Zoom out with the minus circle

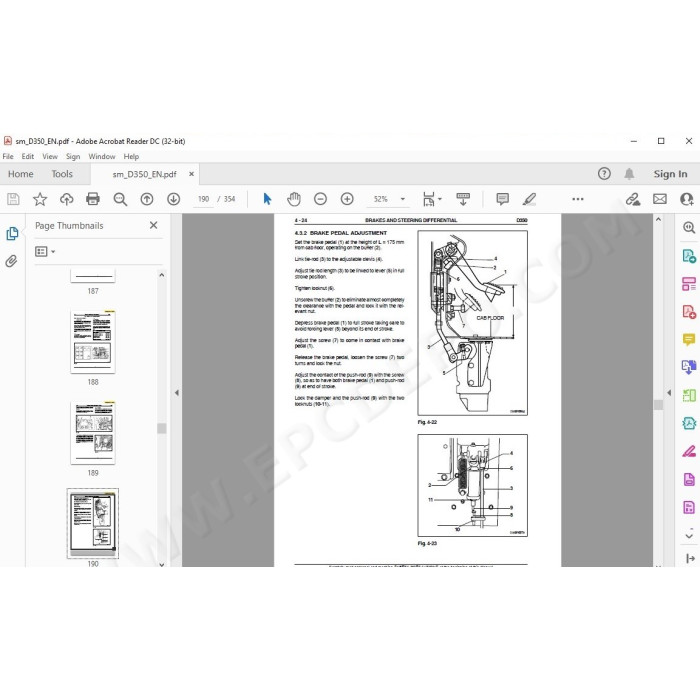coord(320,199)
